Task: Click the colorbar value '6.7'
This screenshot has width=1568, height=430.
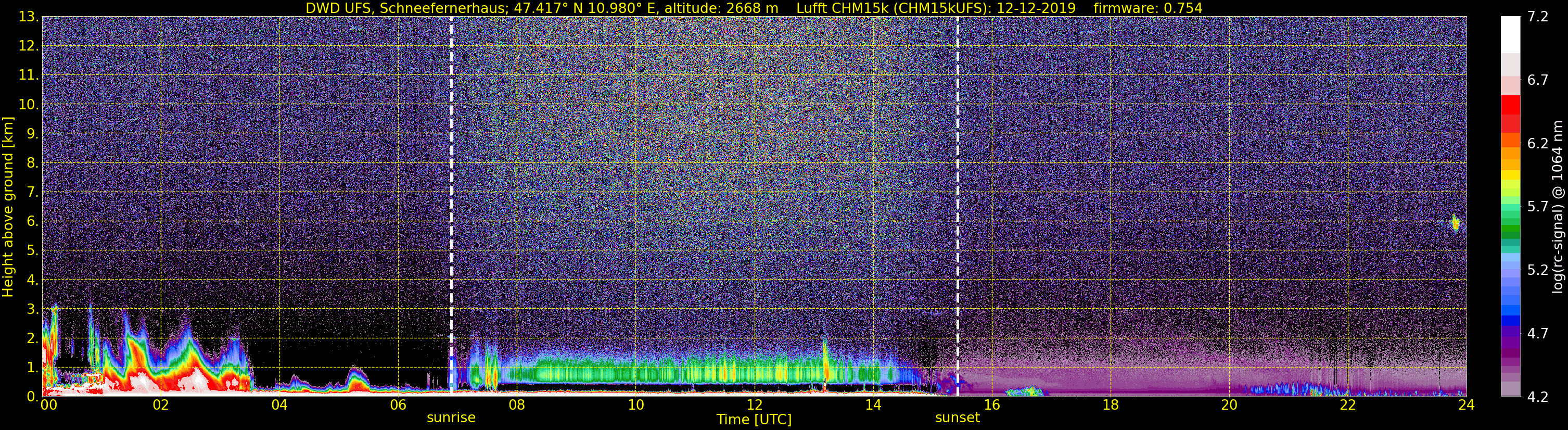Action: tap(1538, 80)
